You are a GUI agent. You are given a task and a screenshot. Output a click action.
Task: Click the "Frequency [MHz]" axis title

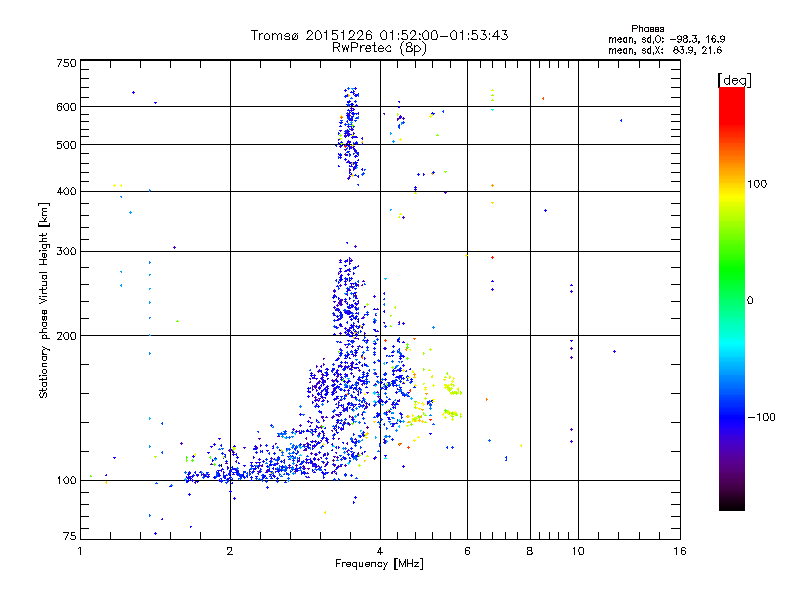[379, 564]
